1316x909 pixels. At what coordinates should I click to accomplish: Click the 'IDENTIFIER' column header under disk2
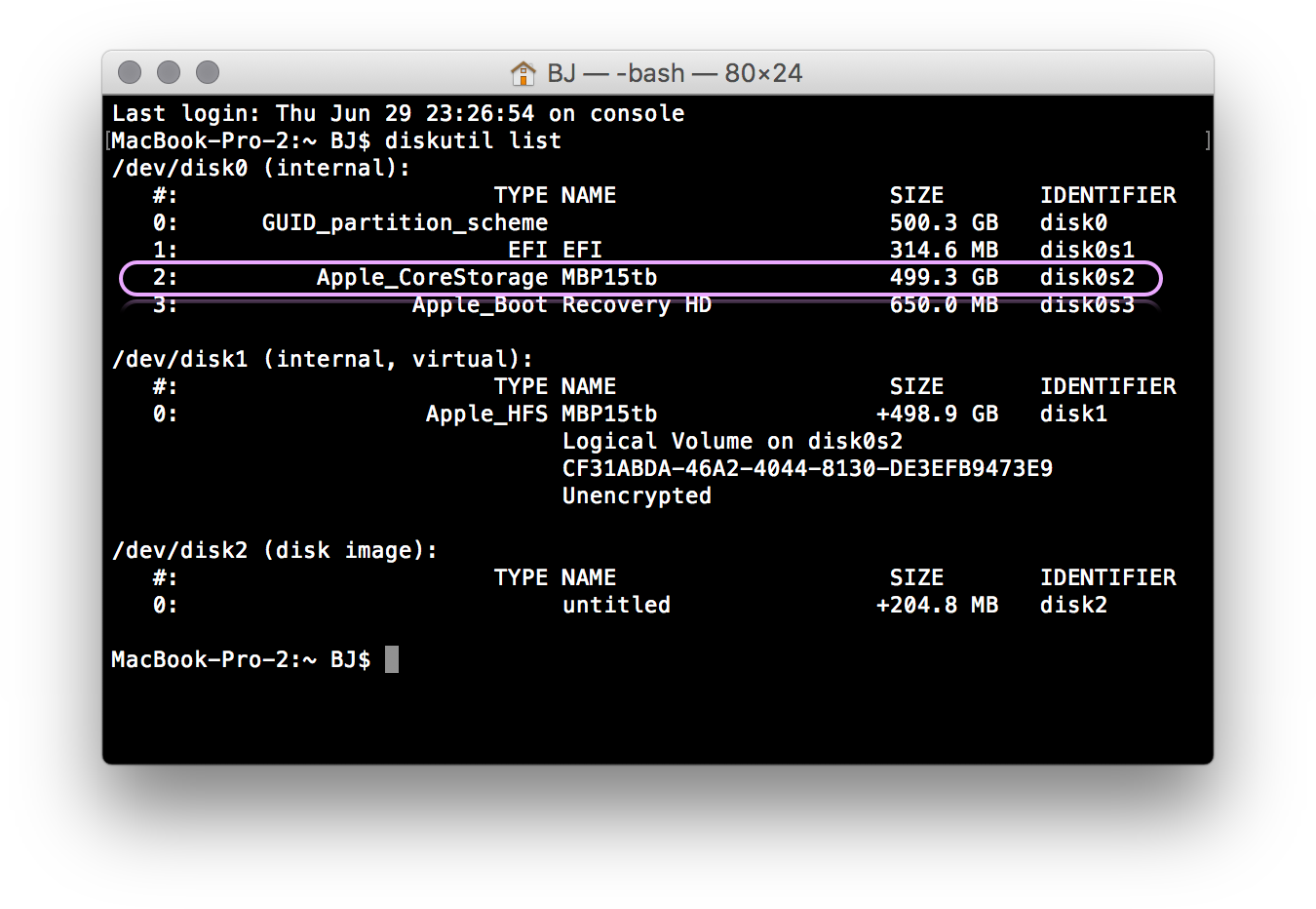[x=1107, y=577]
